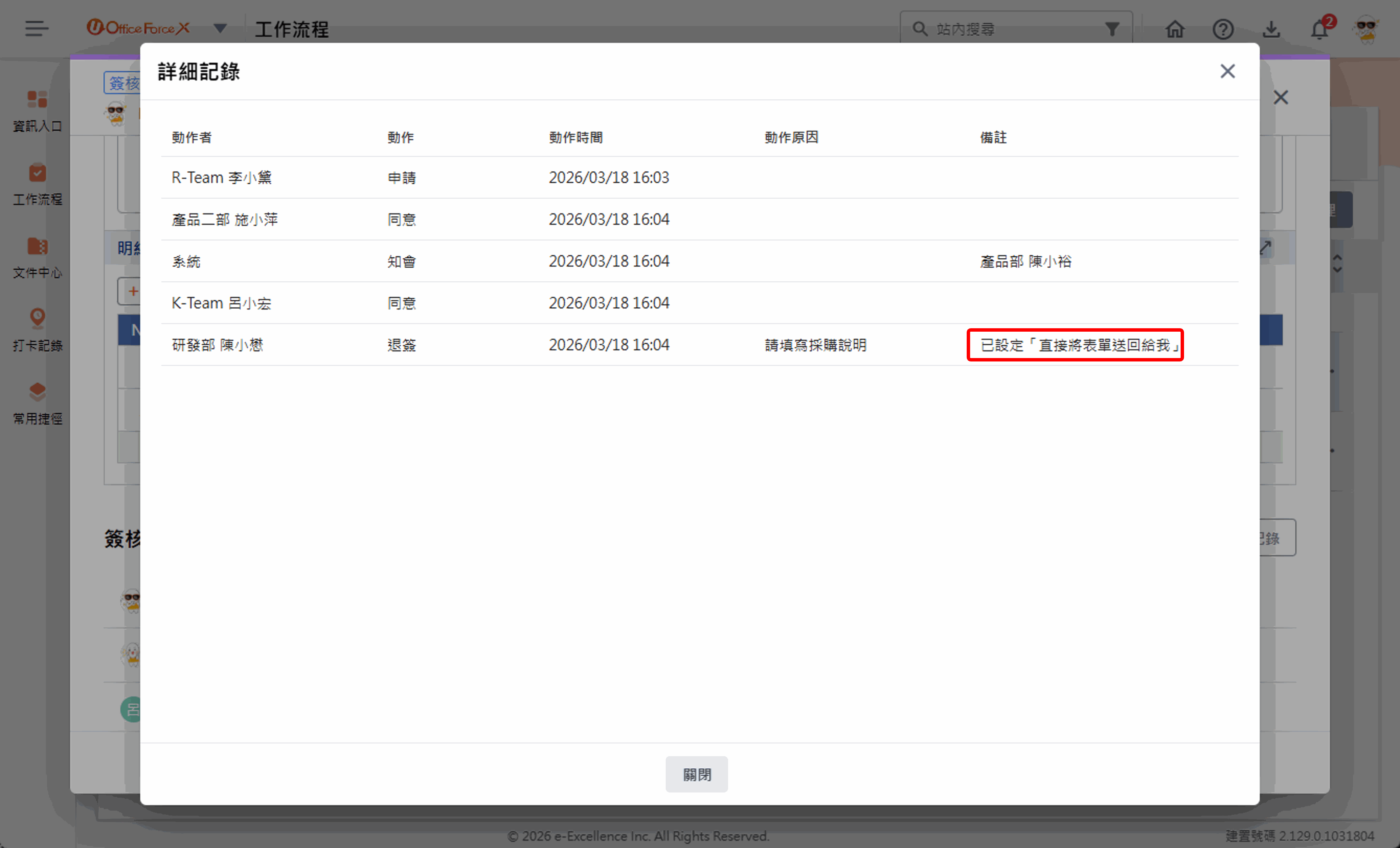This screenshot has height=848, width=1400.
Task: Open the download icon in header
Action: (1271, 29)
